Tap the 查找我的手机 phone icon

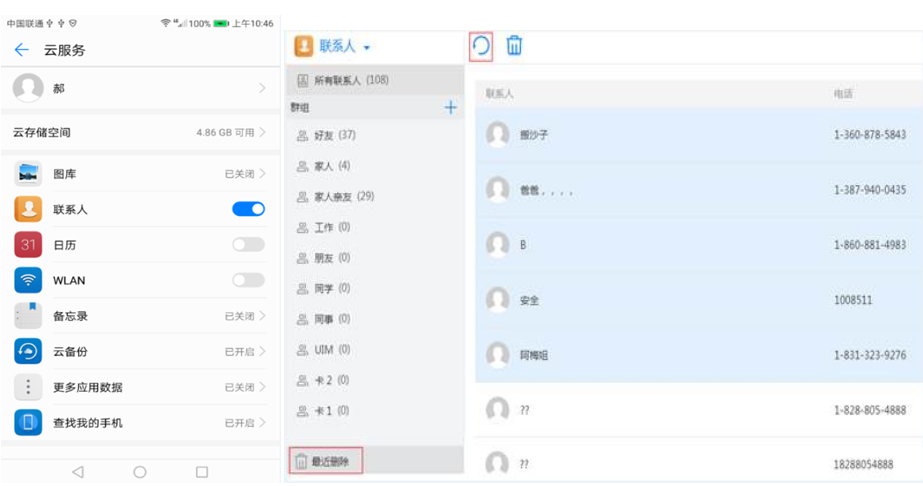[28, 423]
